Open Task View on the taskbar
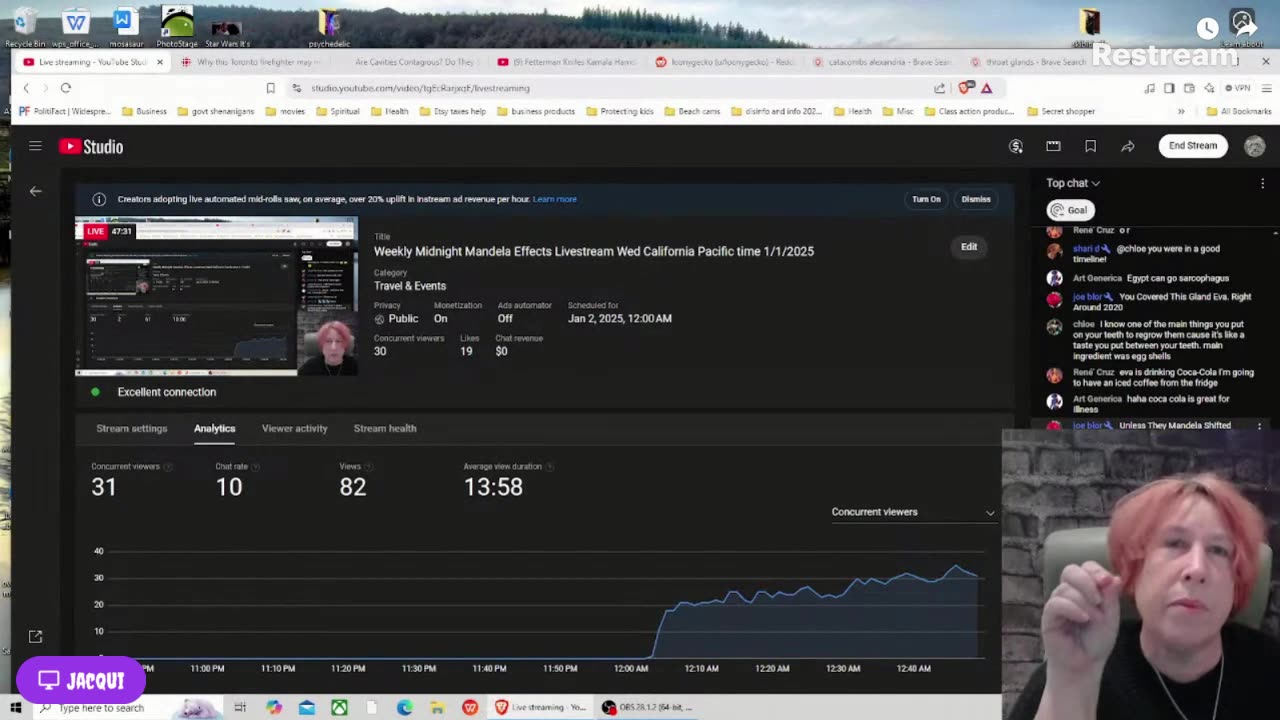The image size is (1280, 720). [240, 708]
